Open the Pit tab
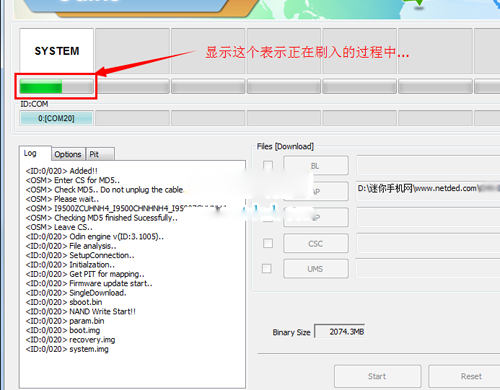 pyautogui.click(x=100, y=154)
